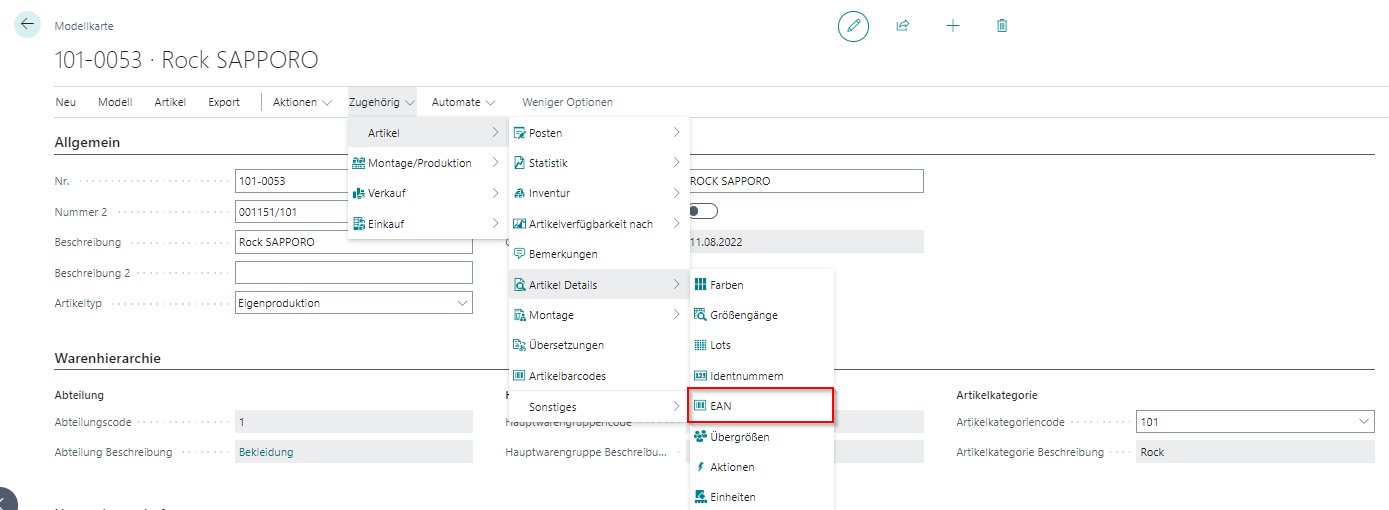Click the Beschreibung 2 input field
1389x510 pixels.
point(353,272)
